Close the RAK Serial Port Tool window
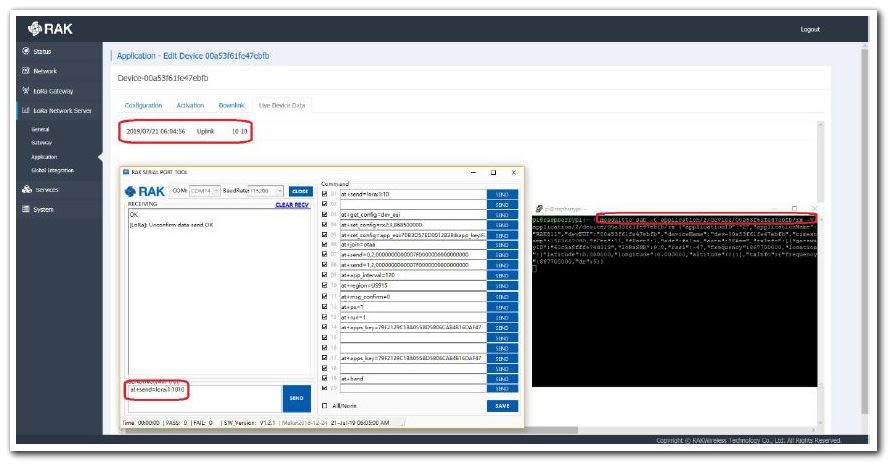Viewport: 895px width, 469px height. (x=514, y=172)
